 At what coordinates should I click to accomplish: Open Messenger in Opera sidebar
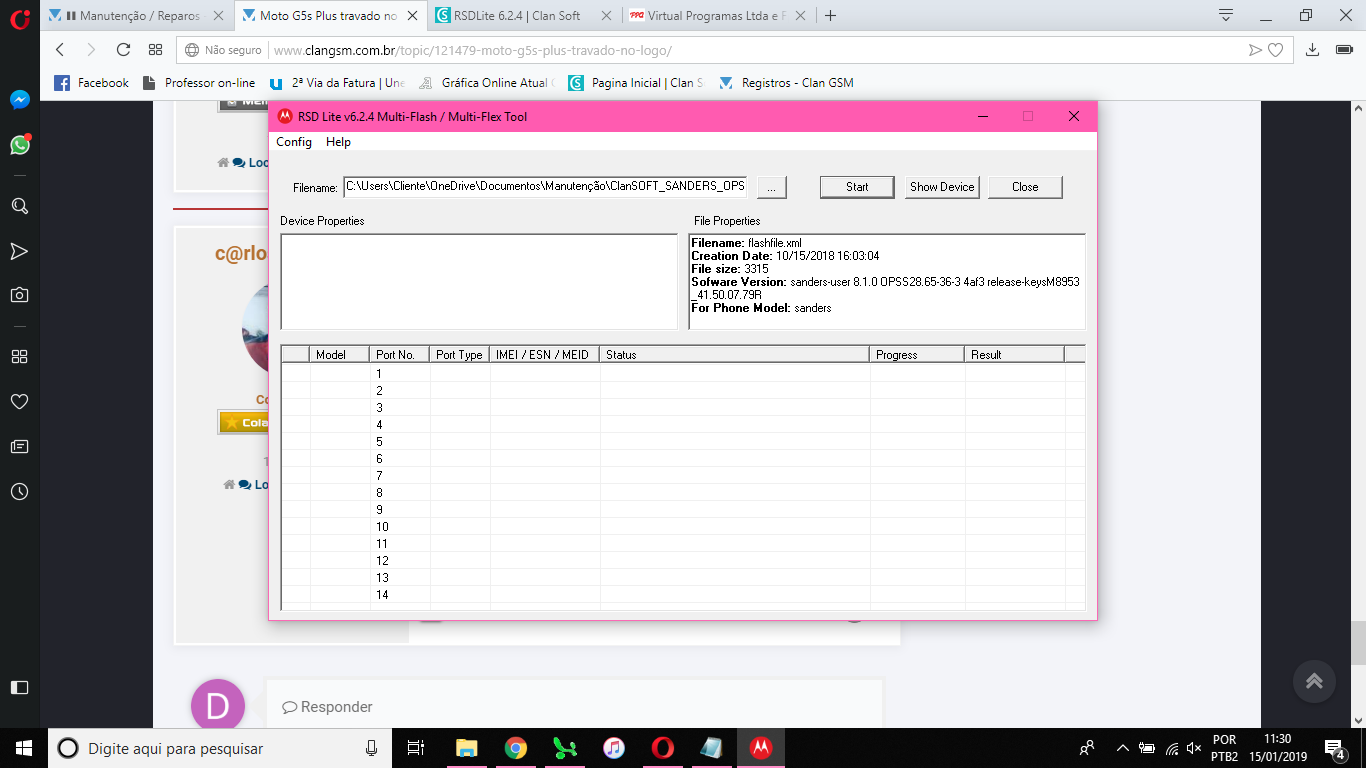(x=19, y=100)
